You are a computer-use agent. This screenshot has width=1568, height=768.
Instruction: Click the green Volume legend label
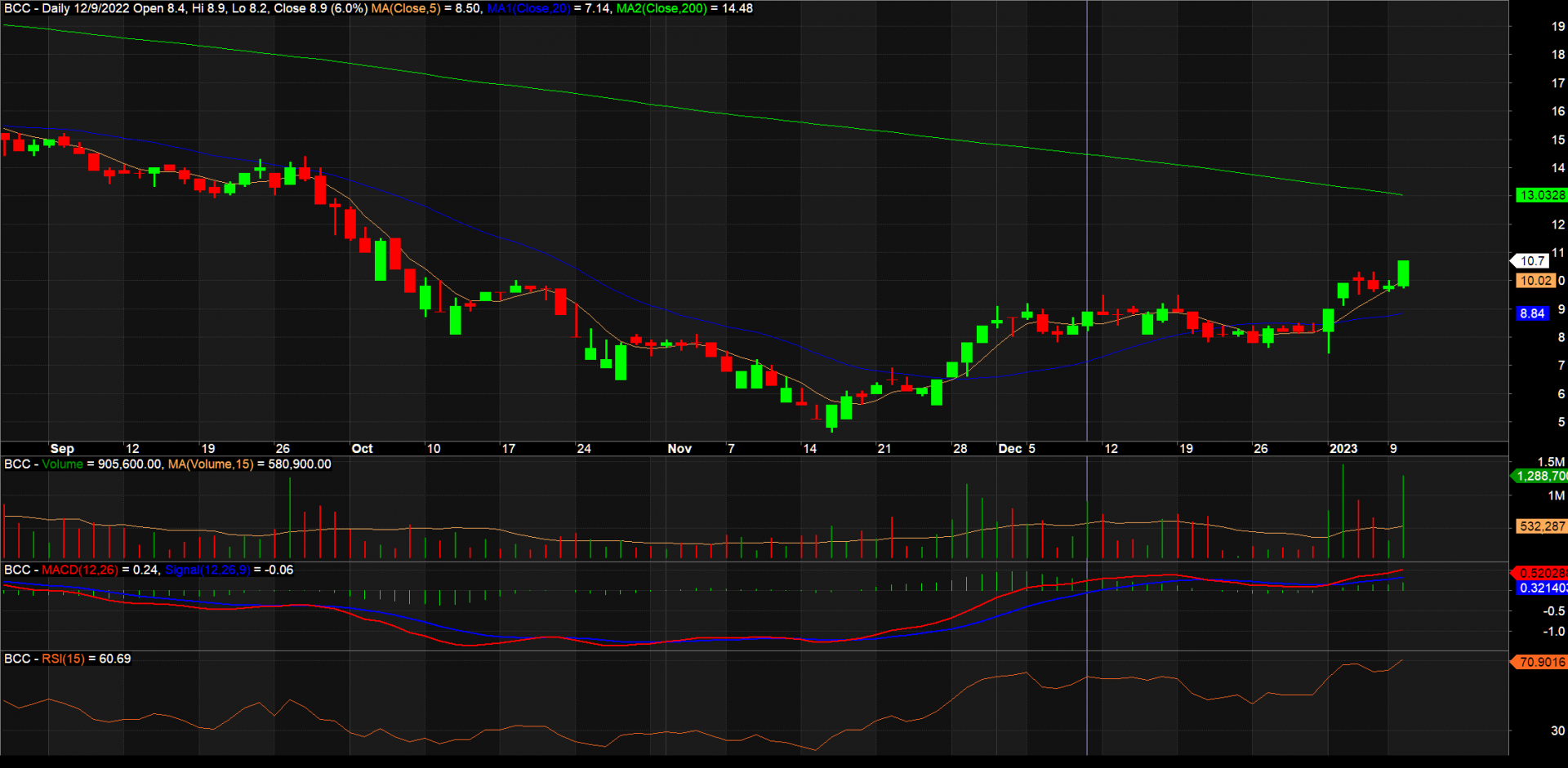click(63, 464)
